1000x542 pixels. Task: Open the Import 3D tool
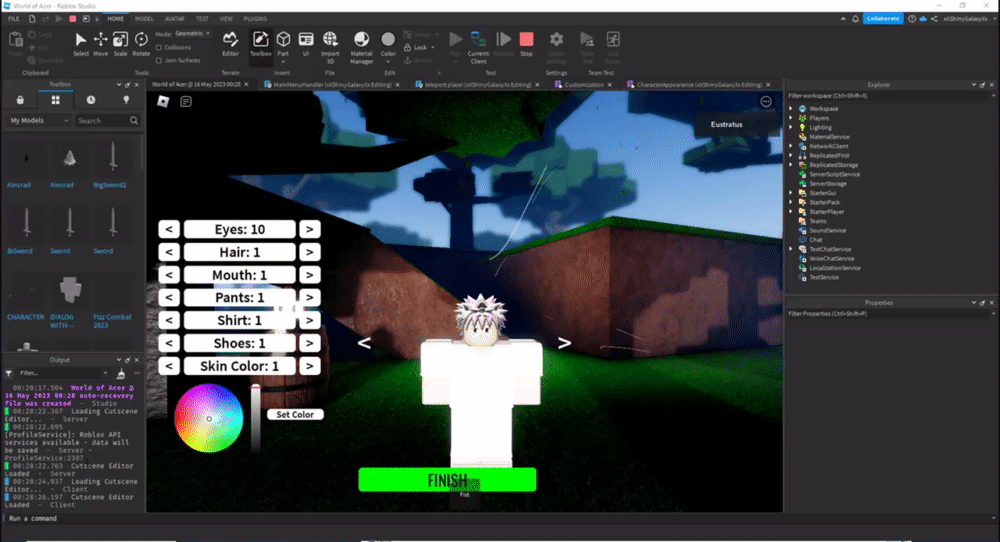330,47
